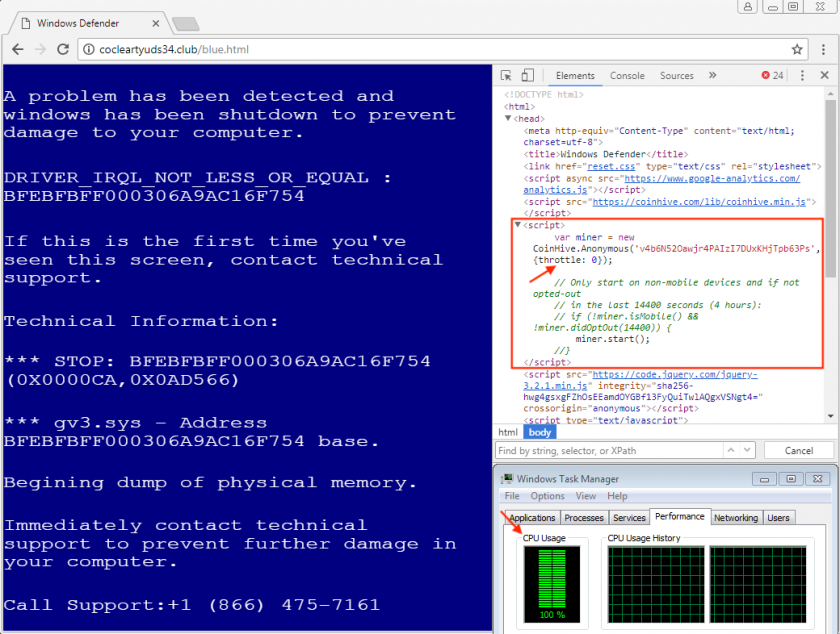Open Task Manager Help menu
This screenshot has height=634, width=840.
pyautogui.click(x=617, y=496)
